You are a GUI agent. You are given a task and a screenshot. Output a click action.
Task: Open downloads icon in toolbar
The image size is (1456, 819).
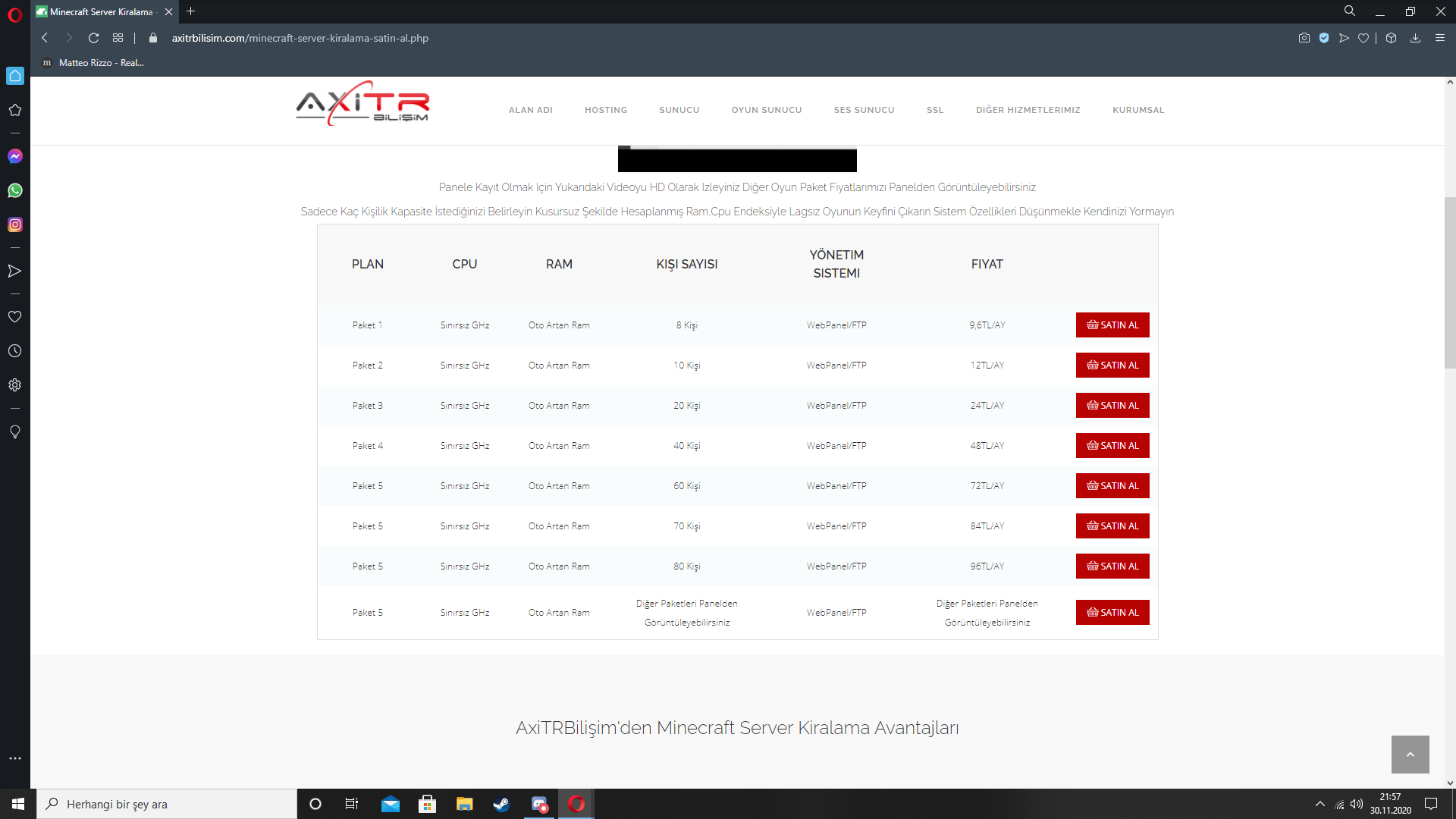1415,38
